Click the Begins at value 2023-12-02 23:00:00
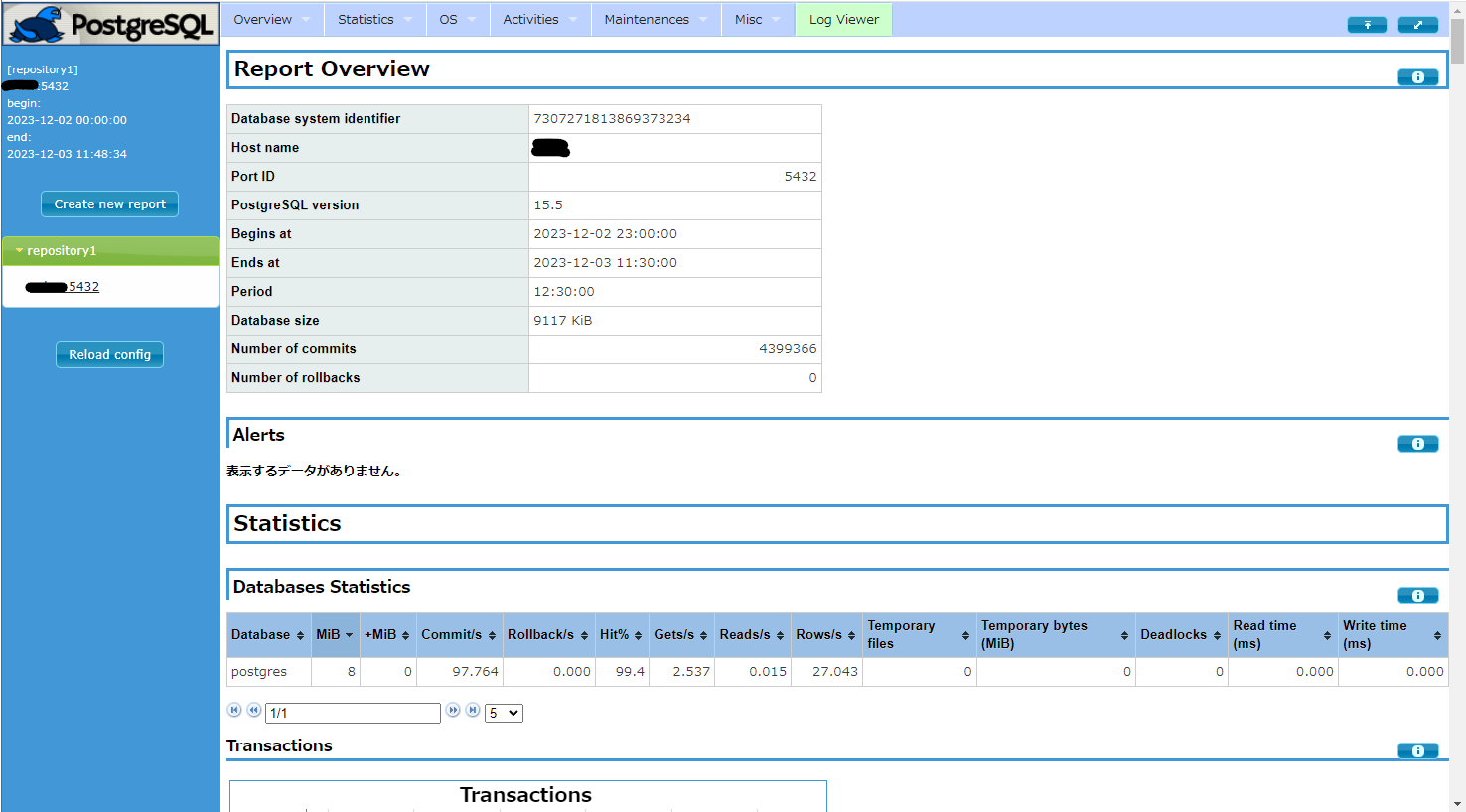Viewport: 1466px width, 812px height. (x=605, y=234)
